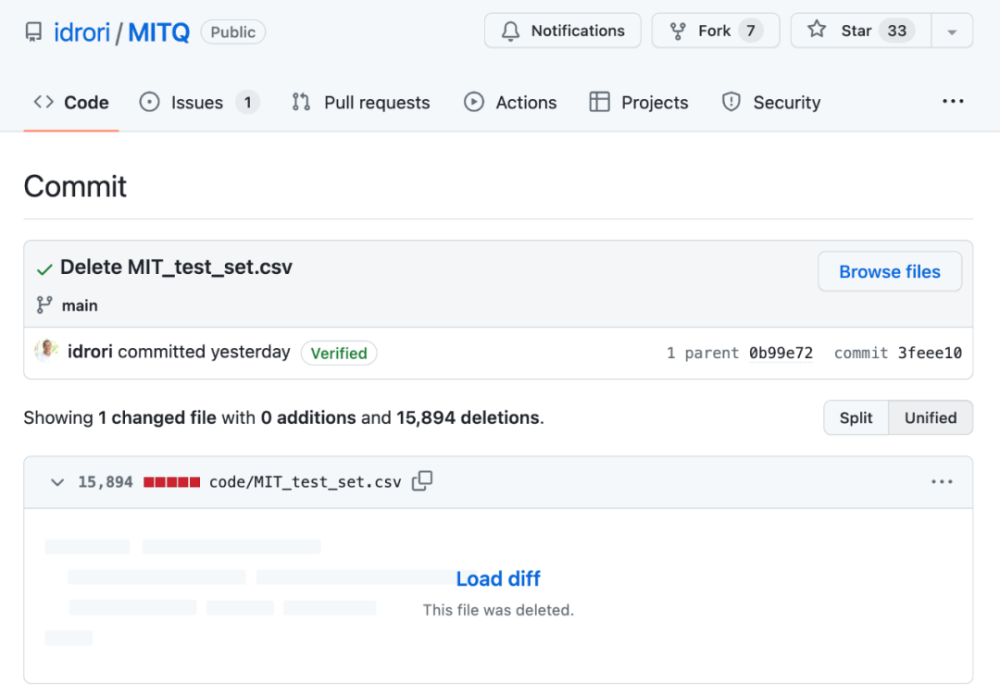Image resolution: width=1000 pixels, height=697 pixels.
Task: Click the fork count 7
Action: [x=751, y=31]
